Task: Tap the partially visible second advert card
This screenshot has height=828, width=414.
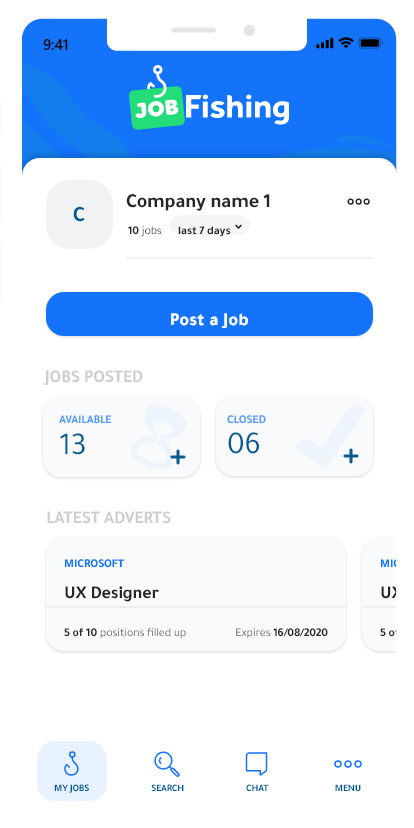Action: coord(379,595)
